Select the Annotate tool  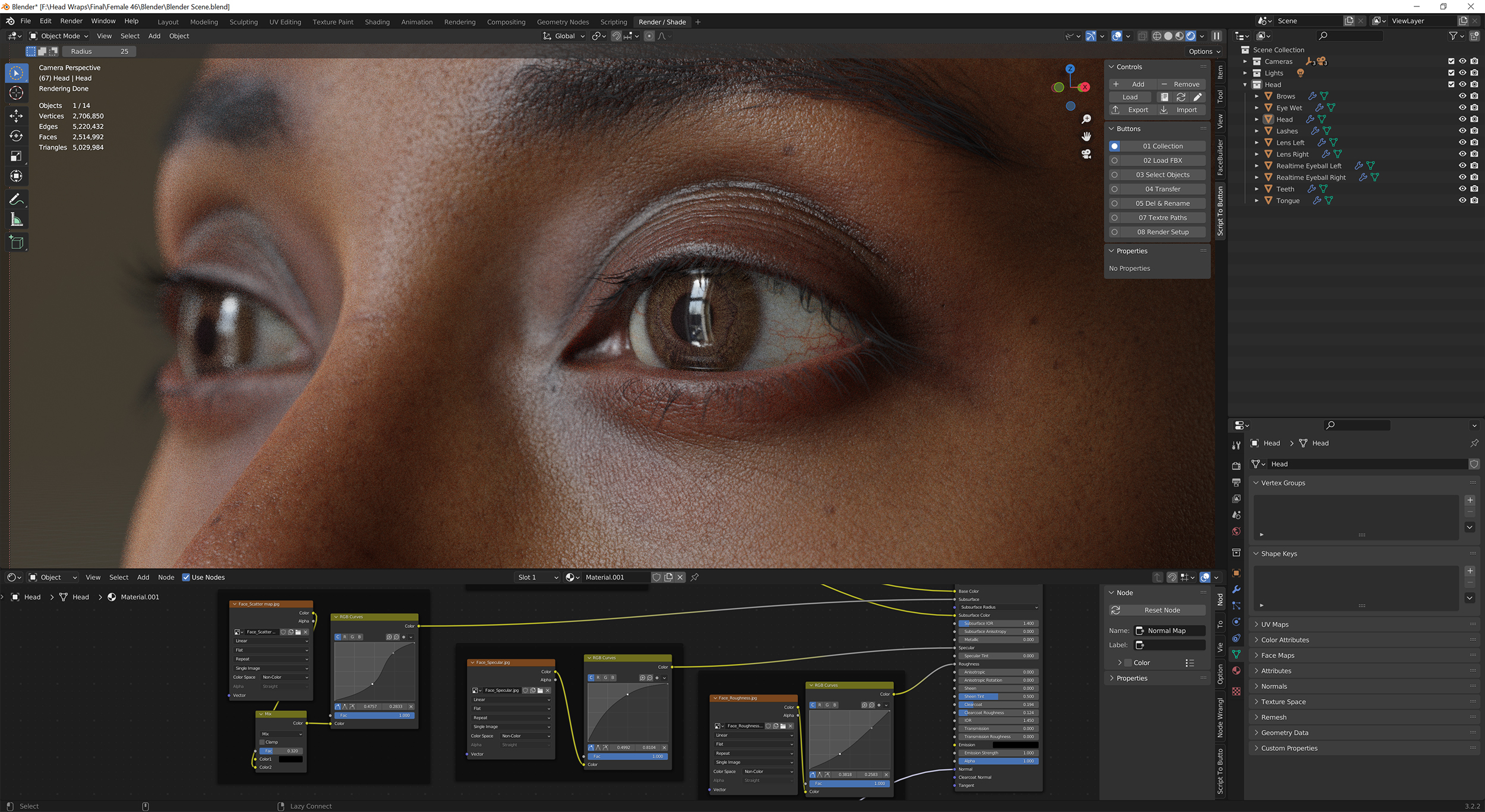tap(16, 198)
